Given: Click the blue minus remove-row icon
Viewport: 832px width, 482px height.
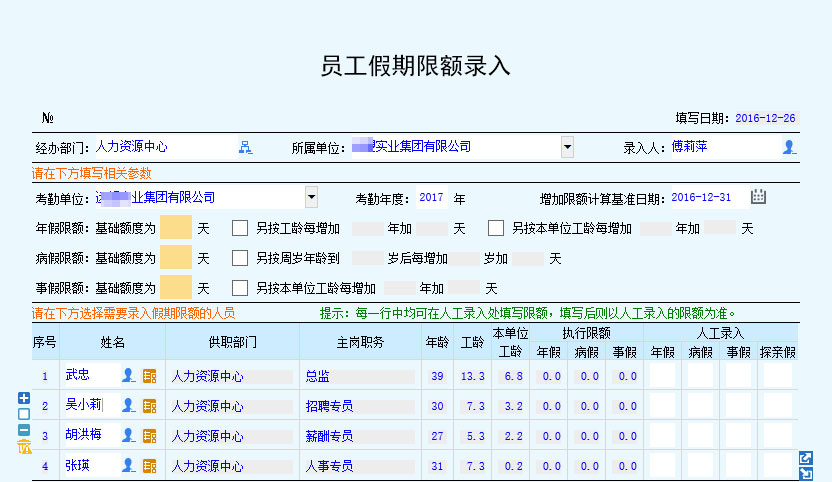Looking at the screenshot, I should click(x=24, y=430).
